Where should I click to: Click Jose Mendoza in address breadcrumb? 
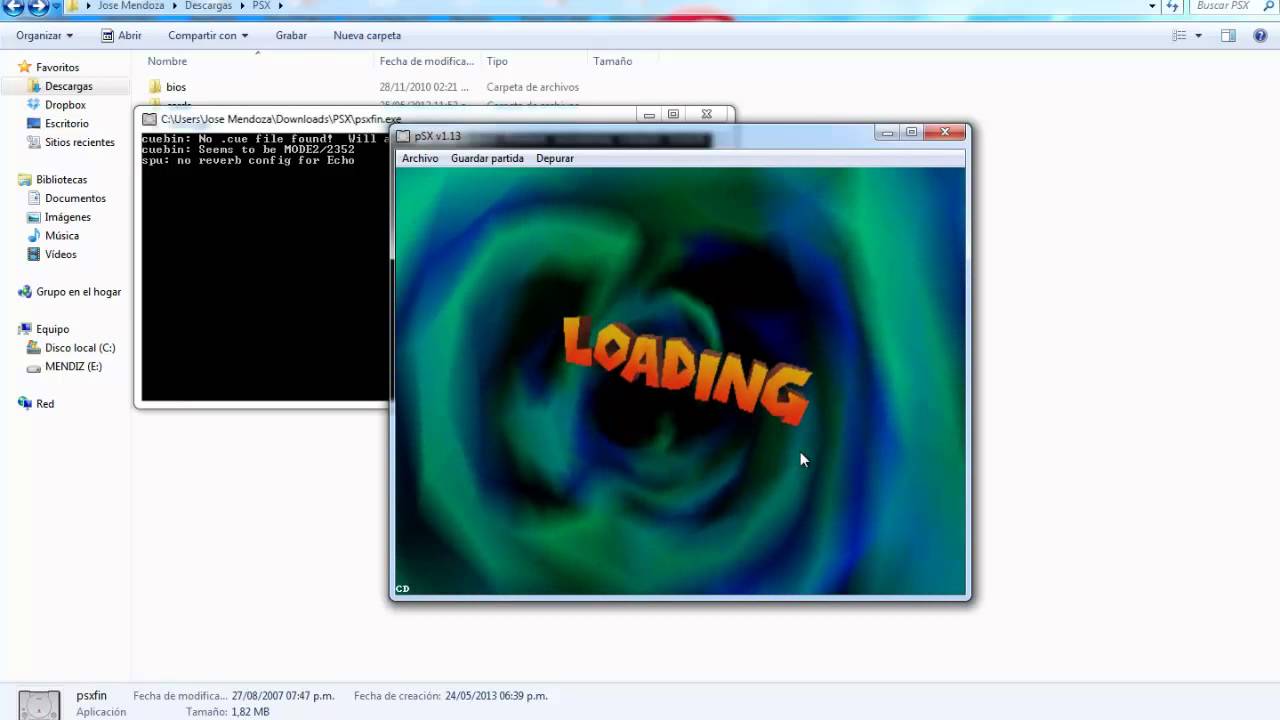click(x=131, y=6)
